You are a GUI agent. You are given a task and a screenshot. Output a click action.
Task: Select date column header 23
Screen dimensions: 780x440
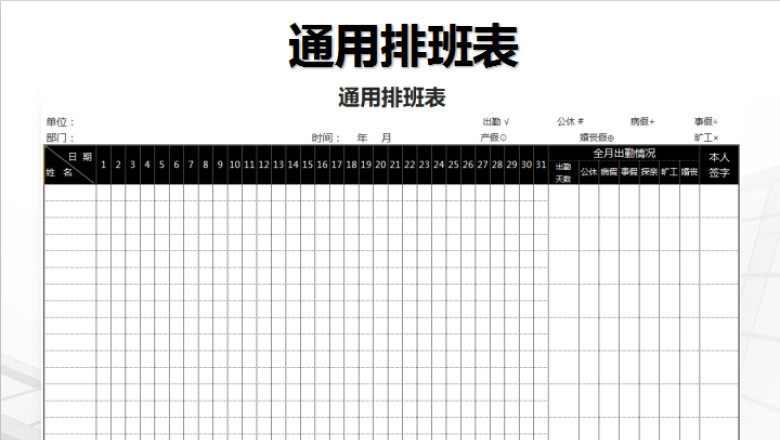point(424,165)
